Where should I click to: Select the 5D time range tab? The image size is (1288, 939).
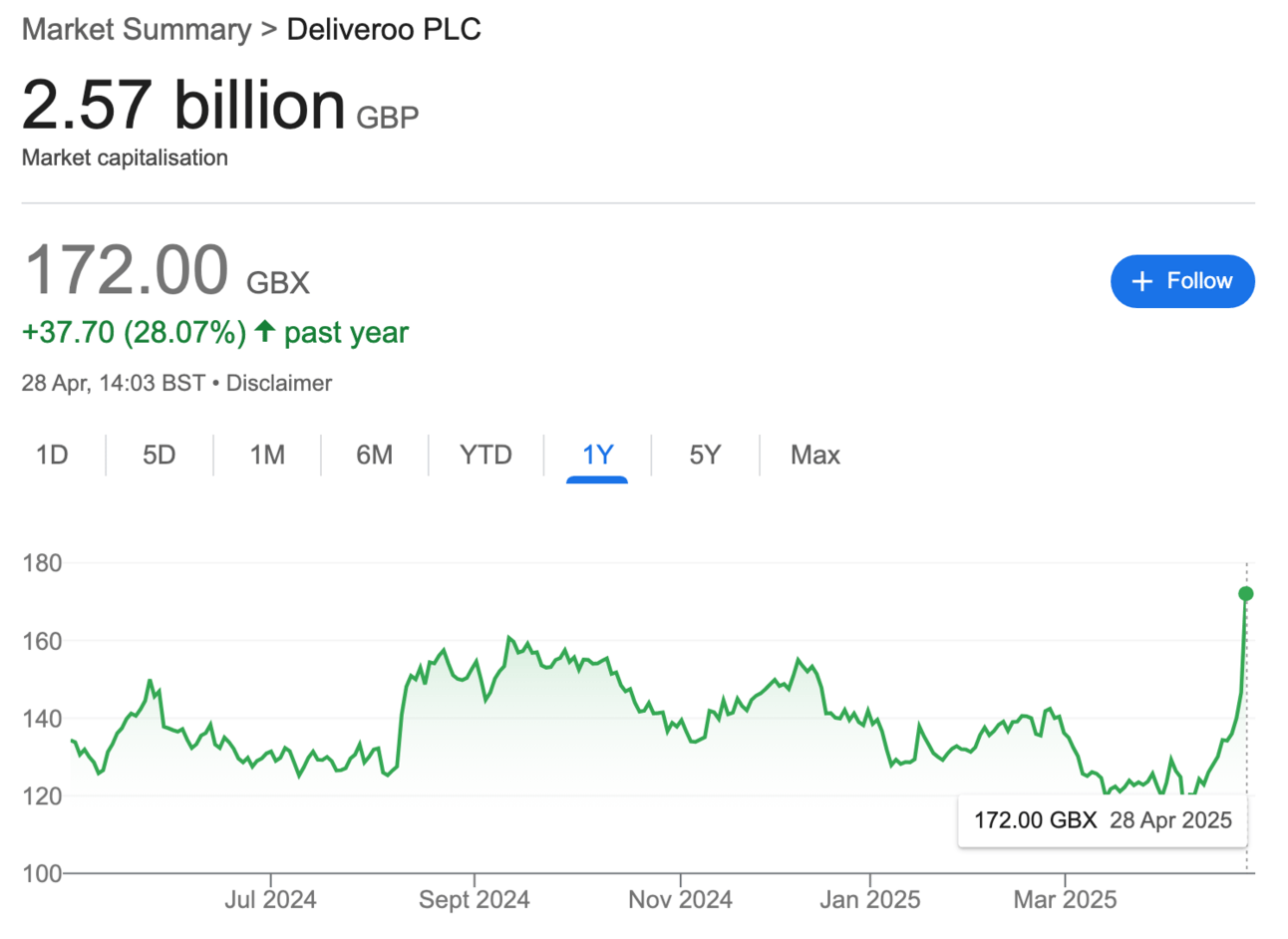(159, 456)
